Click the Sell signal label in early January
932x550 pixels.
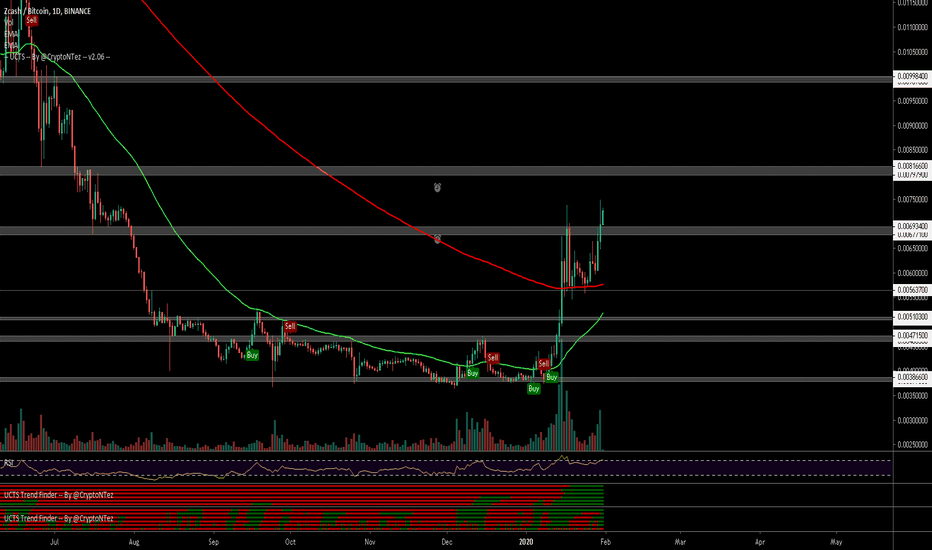(543, 364)
